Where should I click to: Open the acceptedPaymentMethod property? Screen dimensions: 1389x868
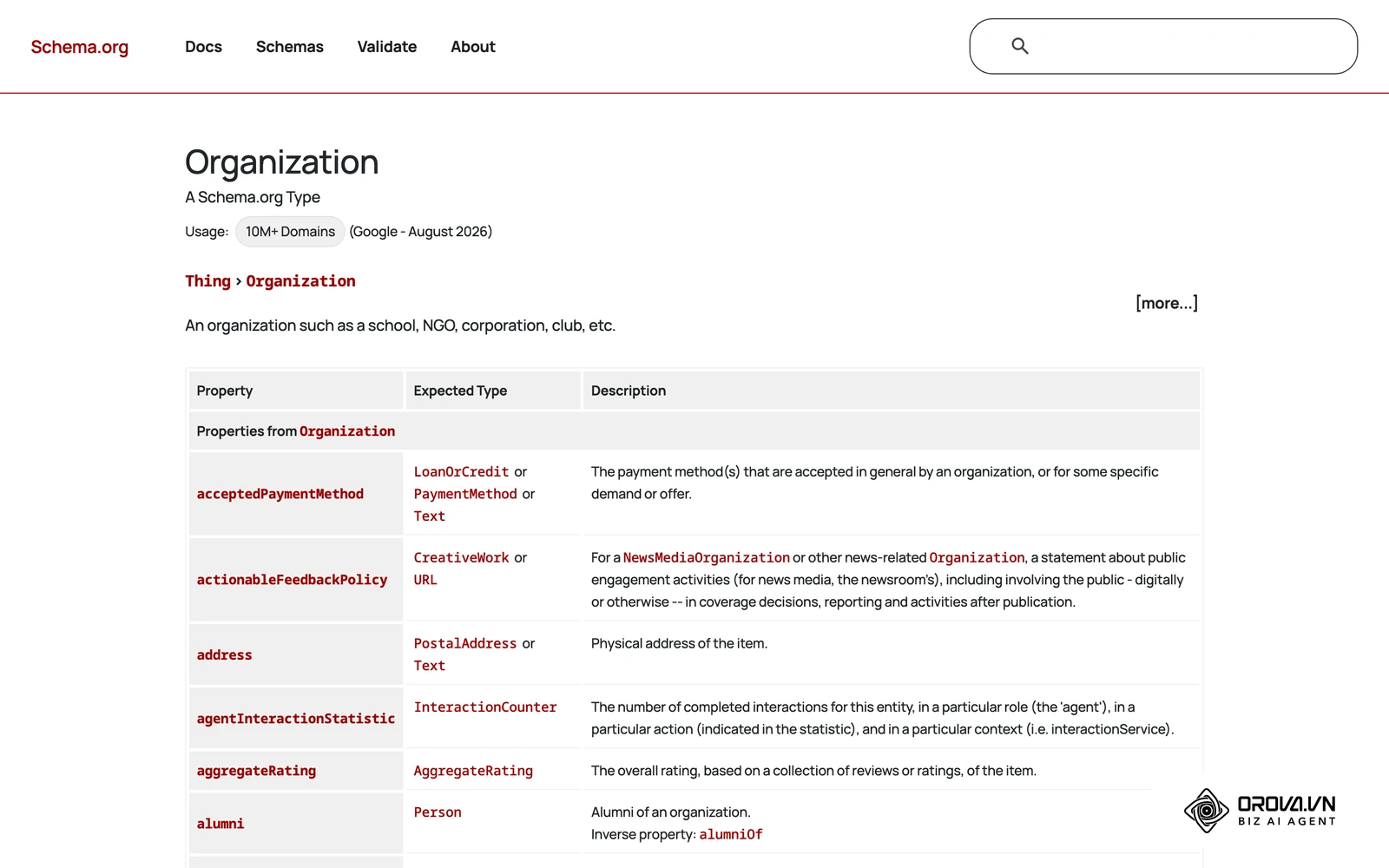click(280, 494)
